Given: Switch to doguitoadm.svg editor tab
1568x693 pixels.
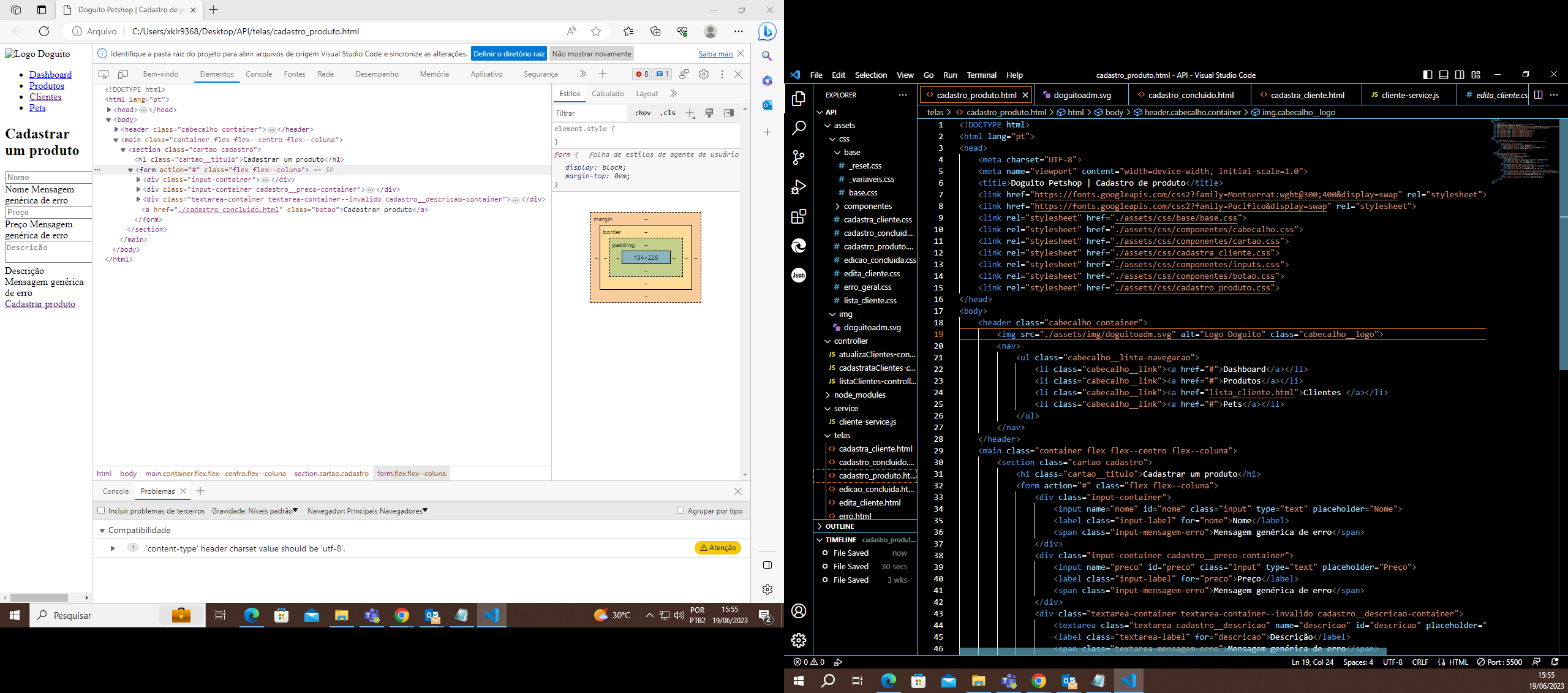Looking at the screenshot, I should 1082,95.
